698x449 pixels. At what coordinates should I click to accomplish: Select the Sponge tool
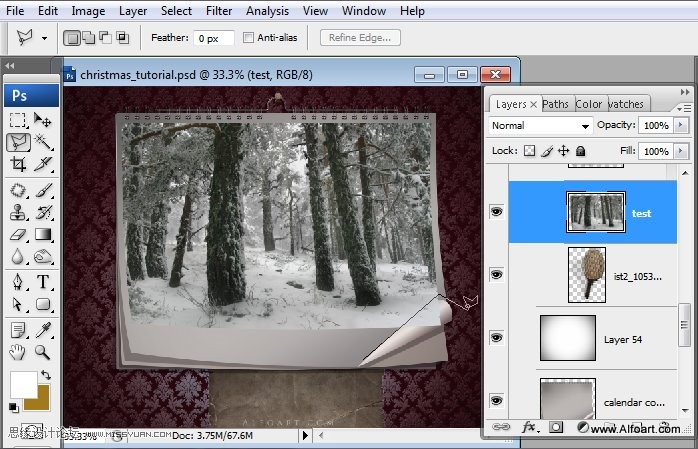click(x=43, y=256)
